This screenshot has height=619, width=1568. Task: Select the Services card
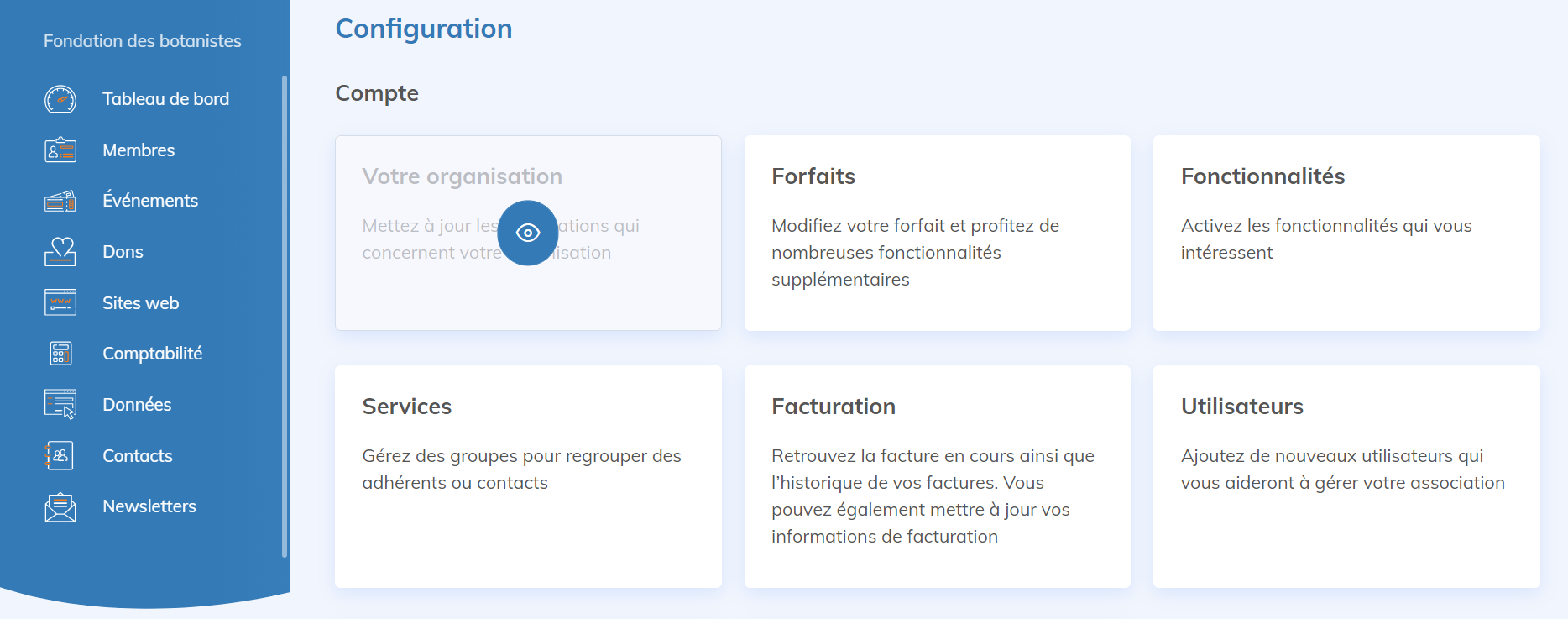click(x=528, y=476)
